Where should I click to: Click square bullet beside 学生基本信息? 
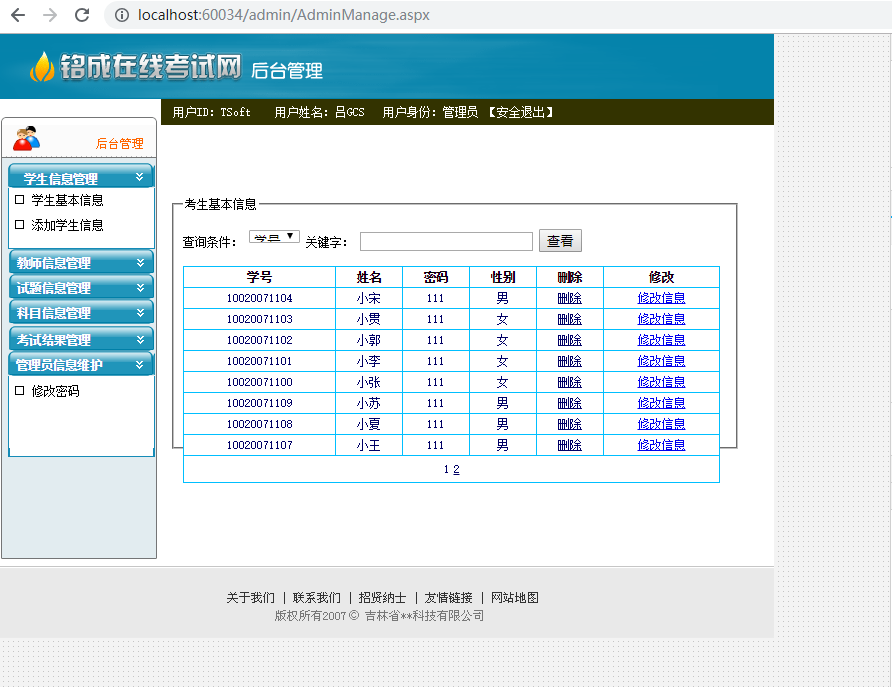(x=19, y=200)
